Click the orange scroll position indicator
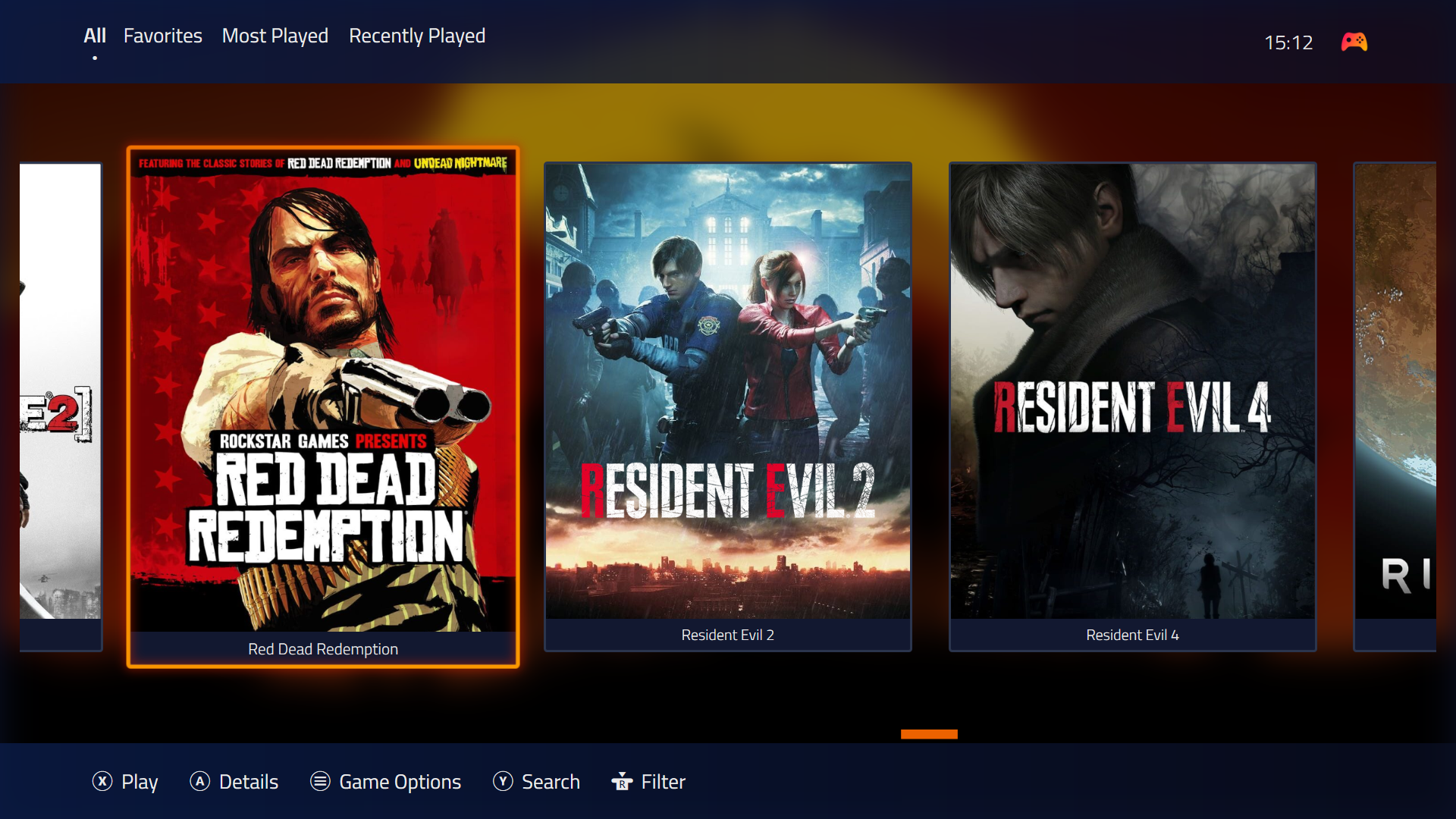The width and height of the screenshot is (1456, 819). pyautogui.click(x=929, y=733)
